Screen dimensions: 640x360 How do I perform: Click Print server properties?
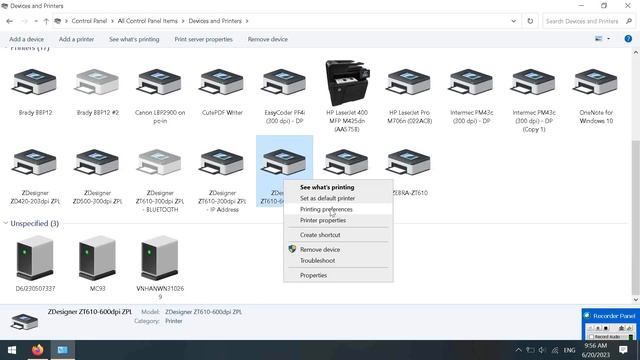click(x=203, y=39)
